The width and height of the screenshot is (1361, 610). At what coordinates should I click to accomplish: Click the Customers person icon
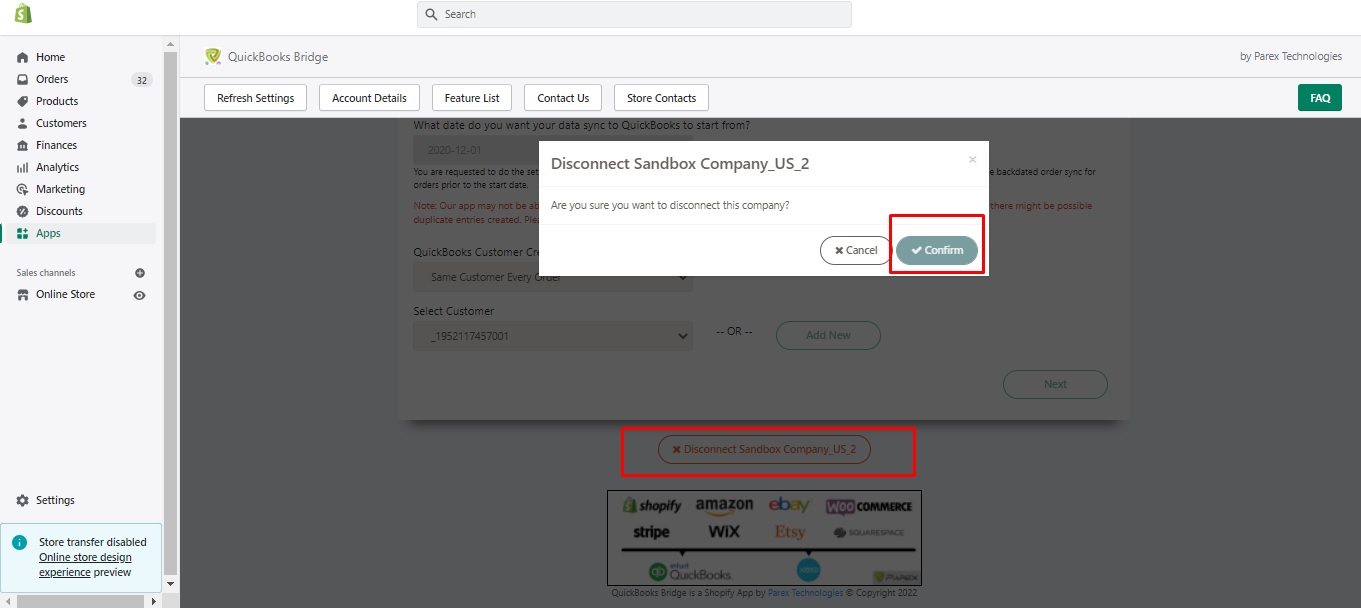coord(23,123)
